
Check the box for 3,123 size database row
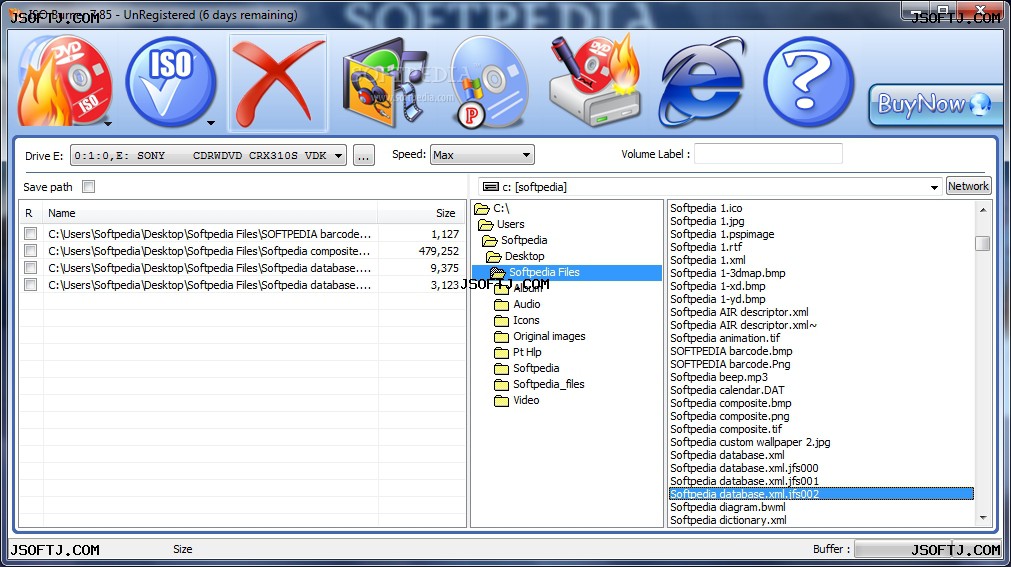coord(30,284)
